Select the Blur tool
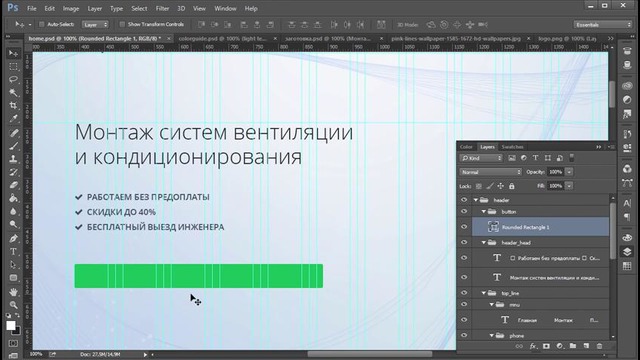This screenshot has height=360, width=640. pos(13,211)
